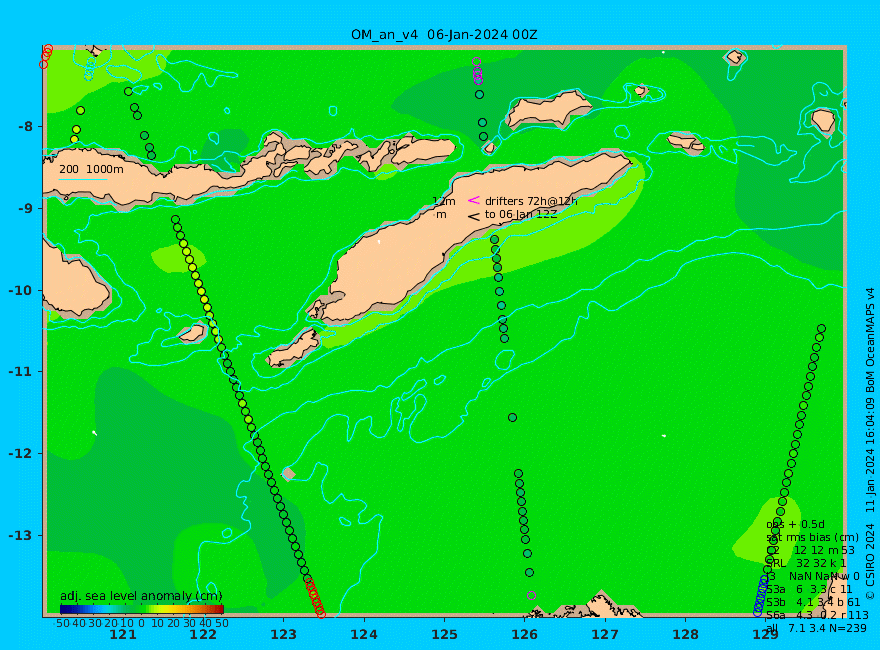Select the 'drifters 72h@12h' legend text
The width and height of the screenshot is (880, 650).
531,201
